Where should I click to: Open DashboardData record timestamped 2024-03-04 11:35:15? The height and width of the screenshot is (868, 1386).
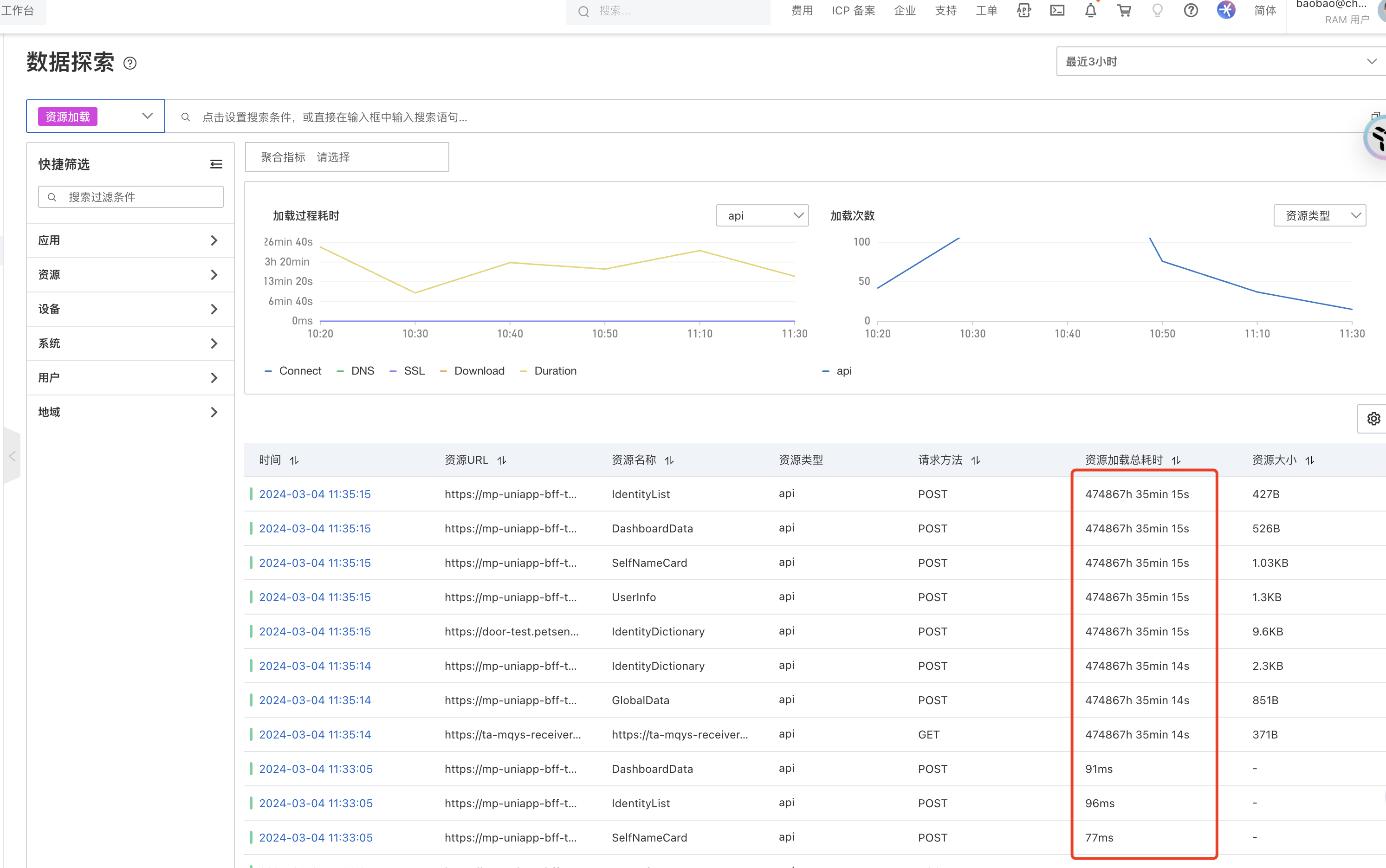coord(315,529)
